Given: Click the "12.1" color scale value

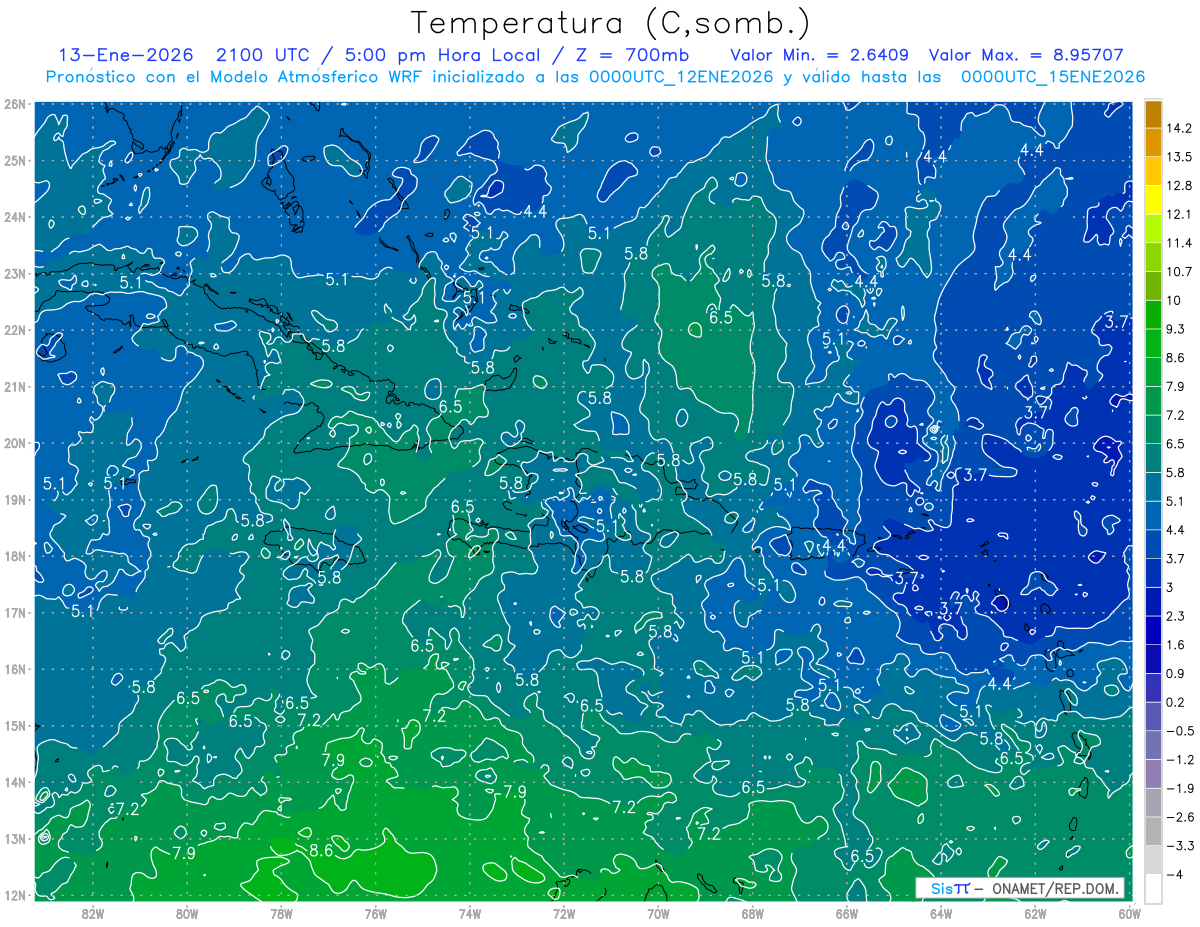Looking at the screenshot, I should coord(1180,215).
